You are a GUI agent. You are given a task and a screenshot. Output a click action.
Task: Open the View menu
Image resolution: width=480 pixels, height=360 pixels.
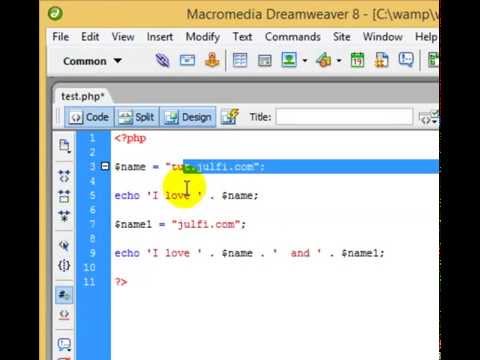click(123, 36)
